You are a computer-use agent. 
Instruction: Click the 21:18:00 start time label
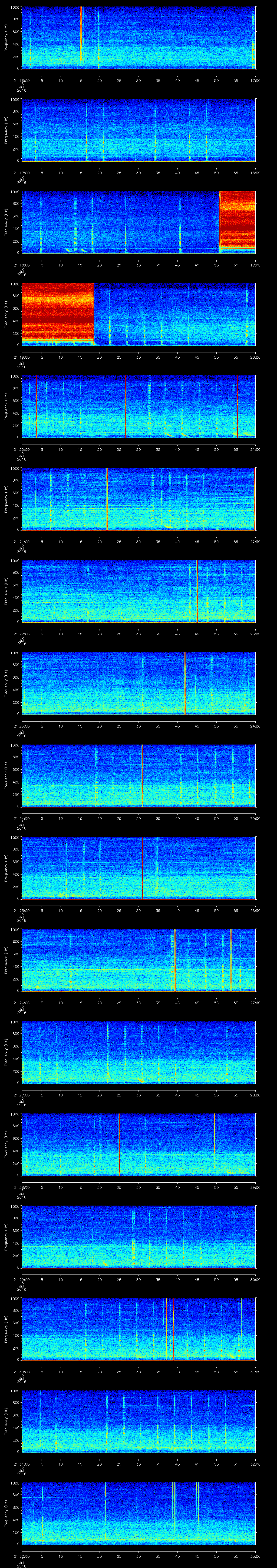click(x=21, y=265)
